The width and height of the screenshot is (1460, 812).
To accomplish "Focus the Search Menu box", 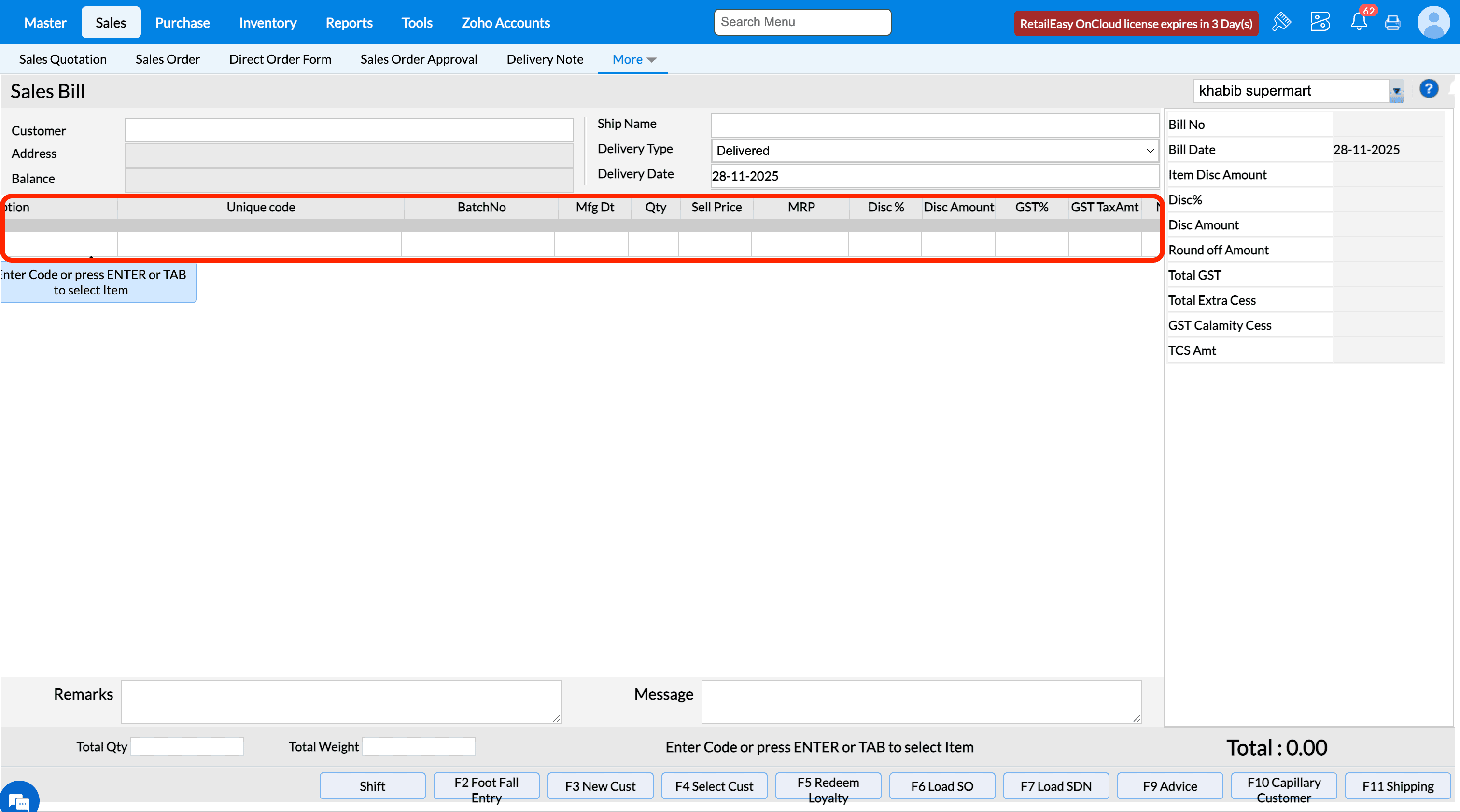I will pos(802,22).
